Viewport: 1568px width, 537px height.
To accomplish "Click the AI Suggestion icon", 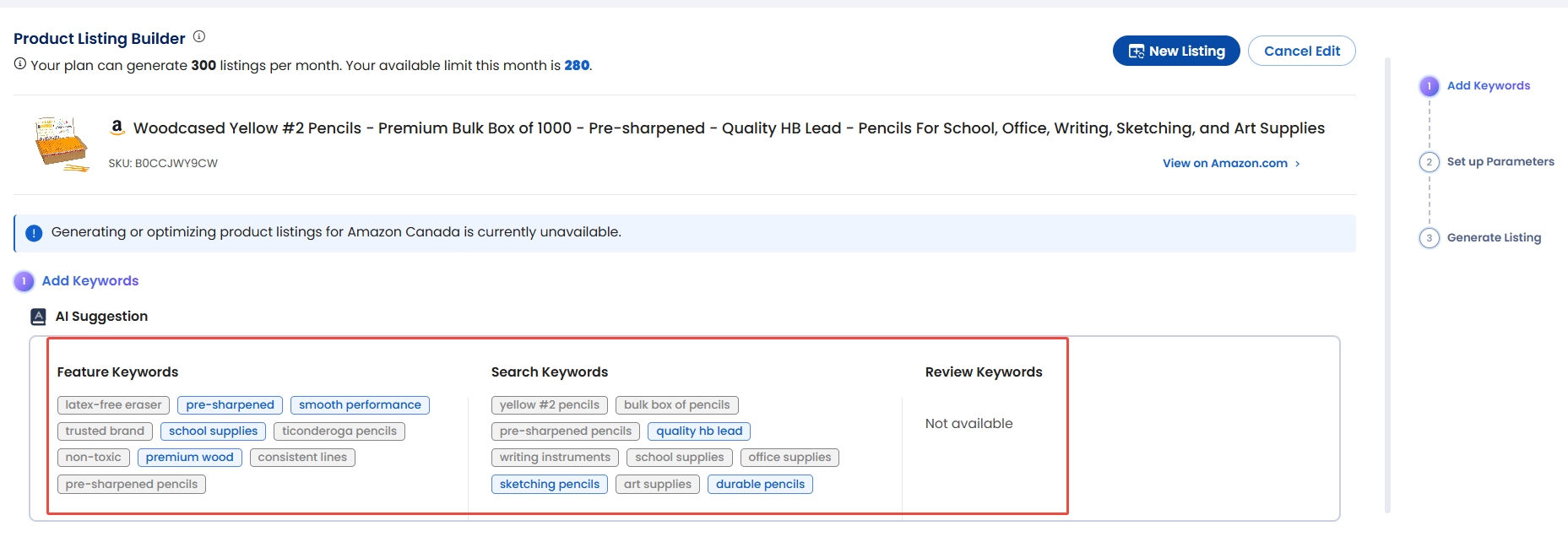I will (x=38, y=317).
